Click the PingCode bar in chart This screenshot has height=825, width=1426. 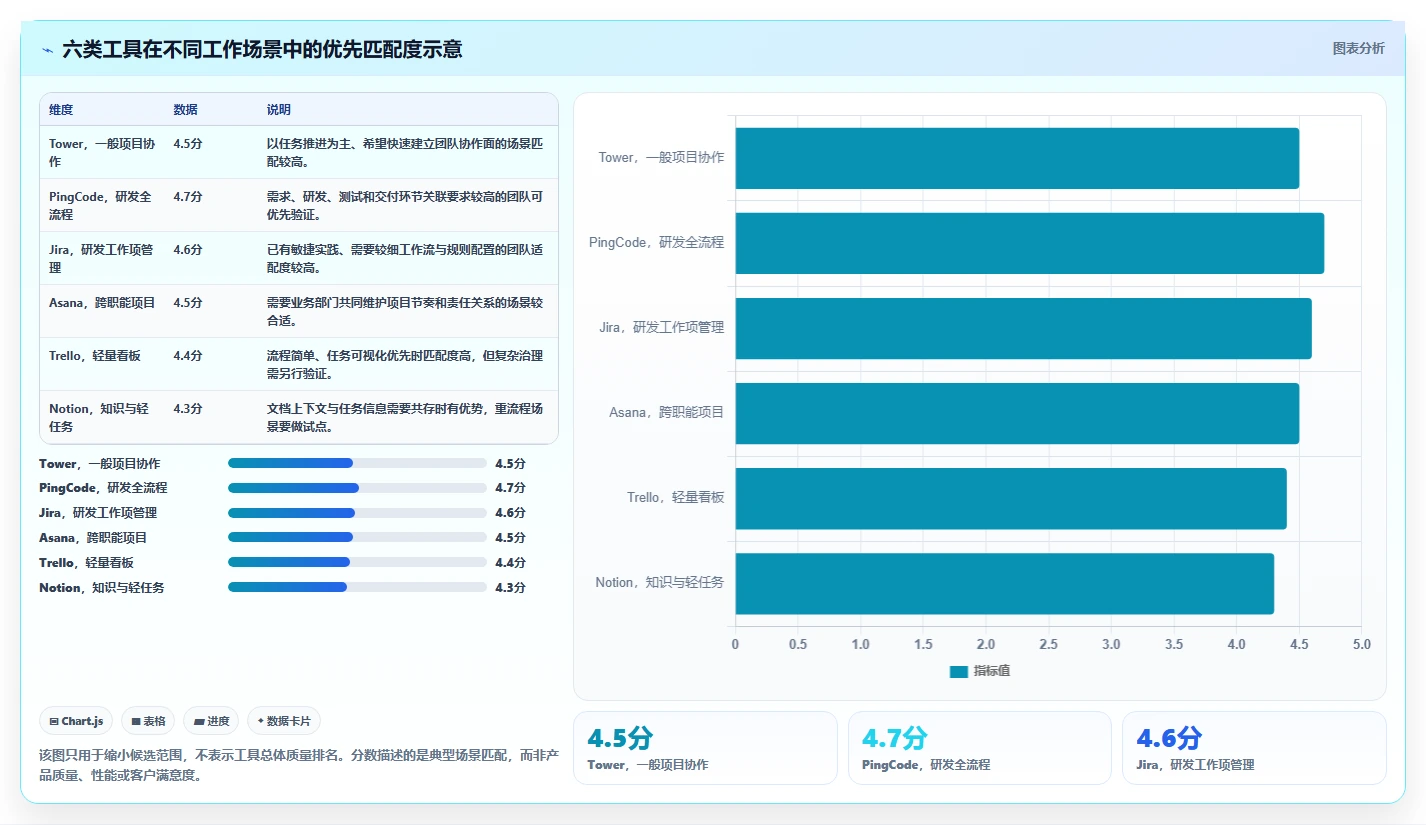(x=1030, y=243)
